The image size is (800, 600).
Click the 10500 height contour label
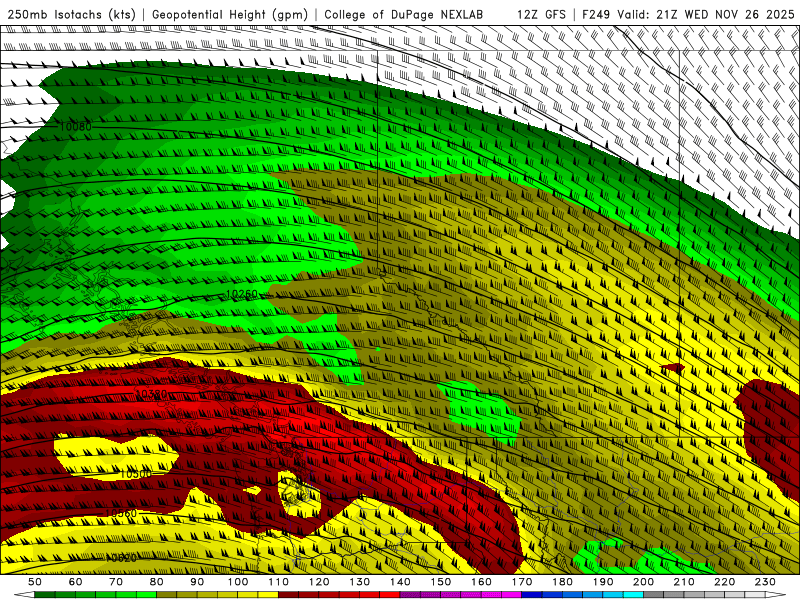coord(135,474)
